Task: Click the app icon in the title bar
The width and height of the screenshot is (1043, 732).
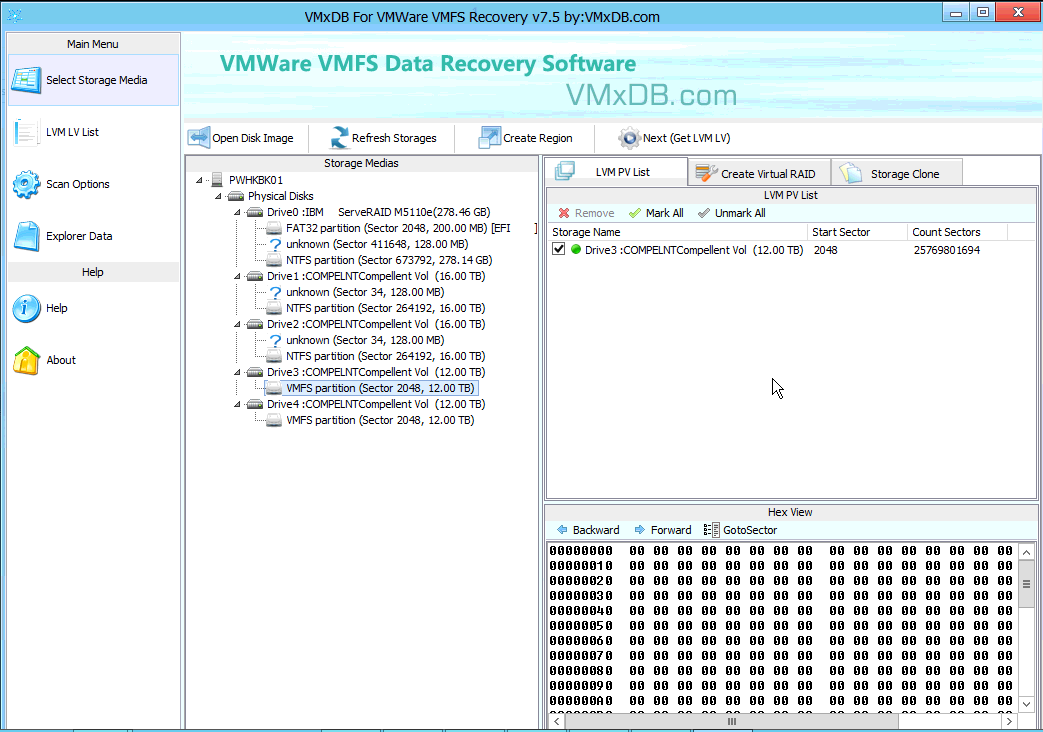Action: click(15, 16)
